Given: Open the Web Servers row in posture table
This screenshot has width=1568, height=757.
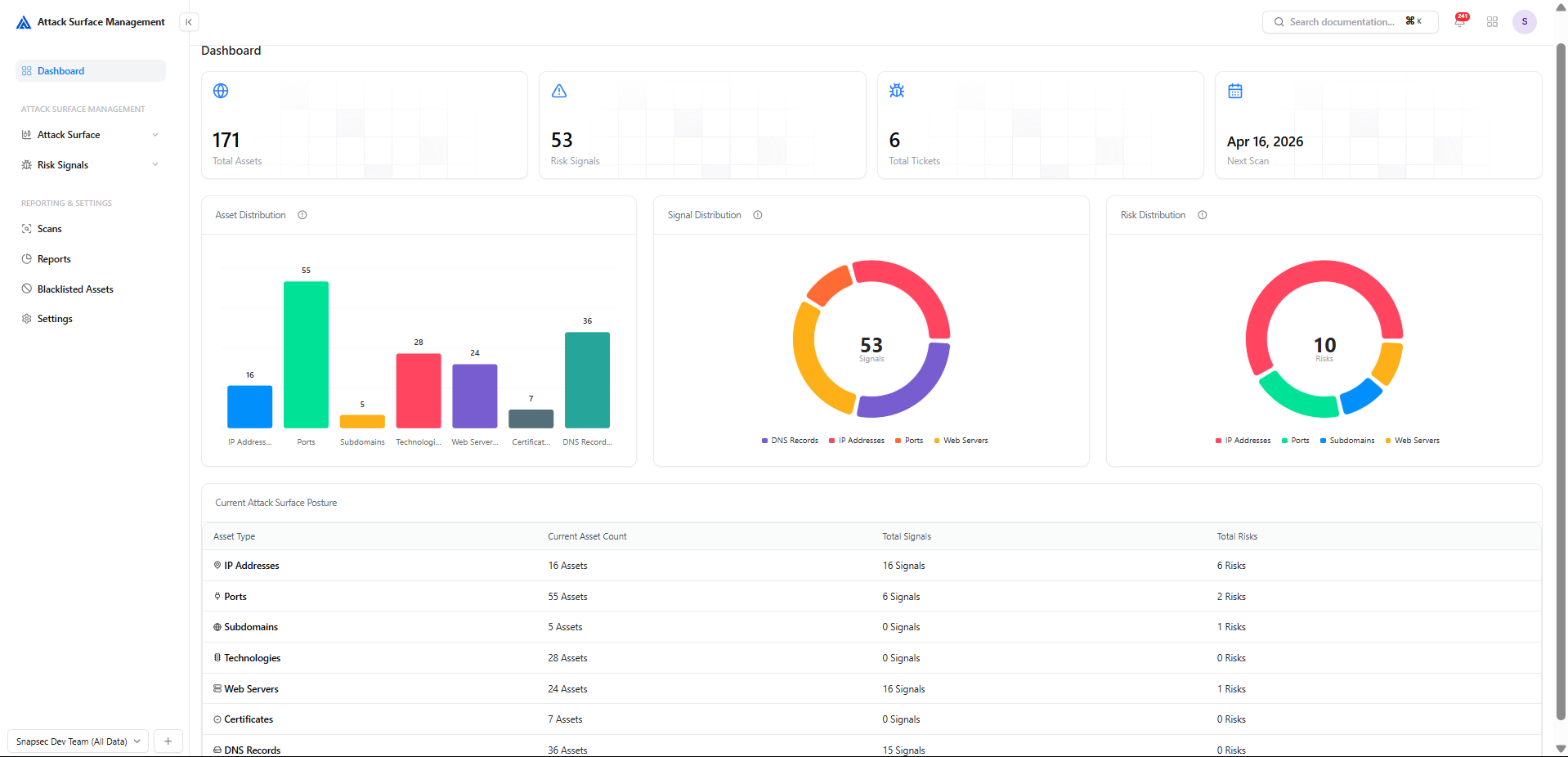Looking at the screenshot, I should (x=871, y=689).
